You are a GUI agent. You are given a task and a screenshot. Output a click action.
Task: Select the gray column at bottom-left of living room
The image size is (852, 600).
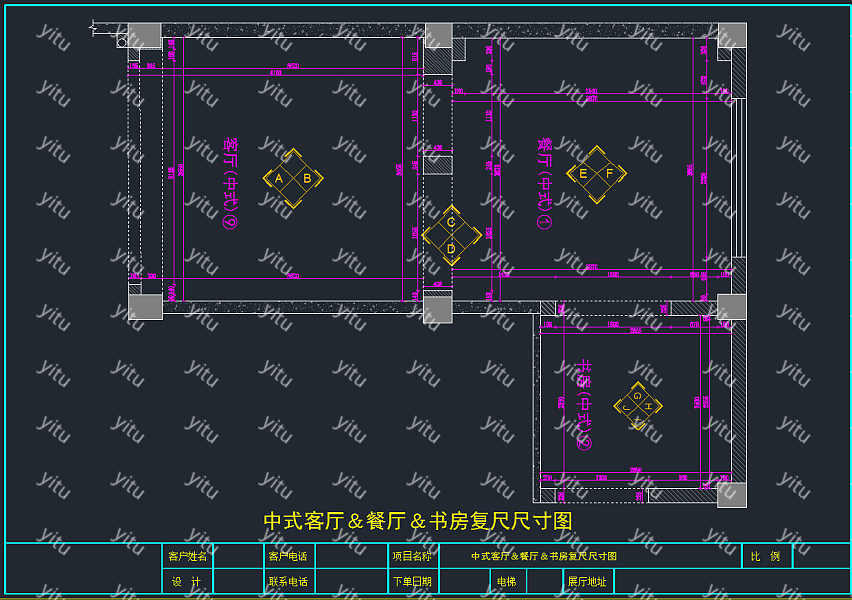145,306
